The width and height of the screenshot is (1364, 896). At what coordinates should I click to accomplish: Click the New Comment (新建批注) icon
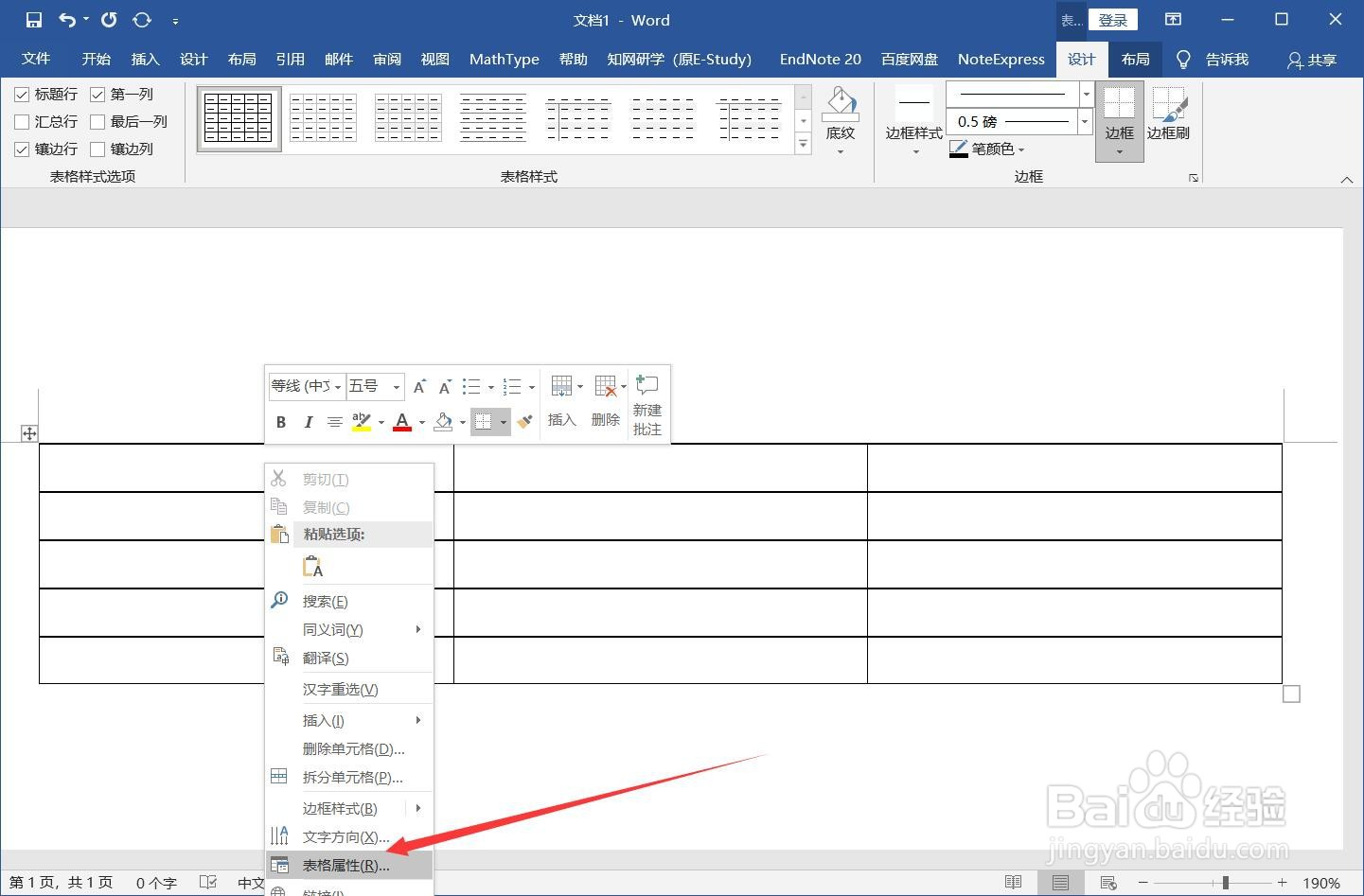click(x=647, y=385)
